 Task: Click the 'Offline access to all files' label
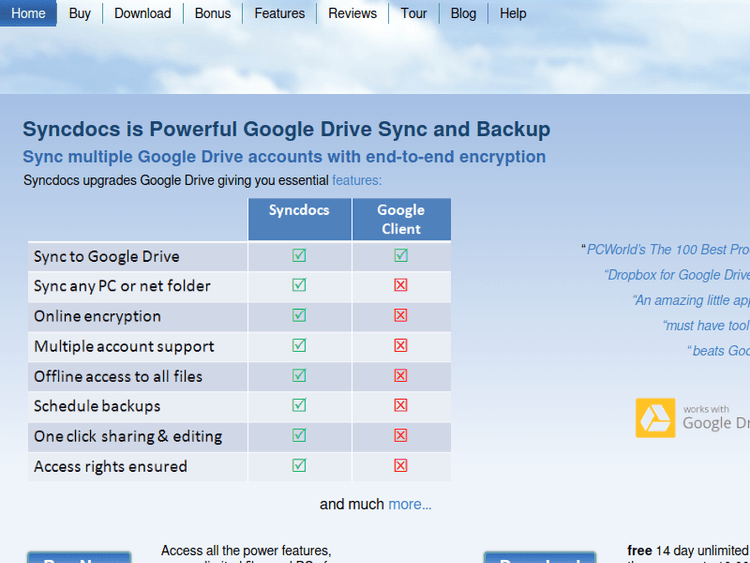pos(118,376)
